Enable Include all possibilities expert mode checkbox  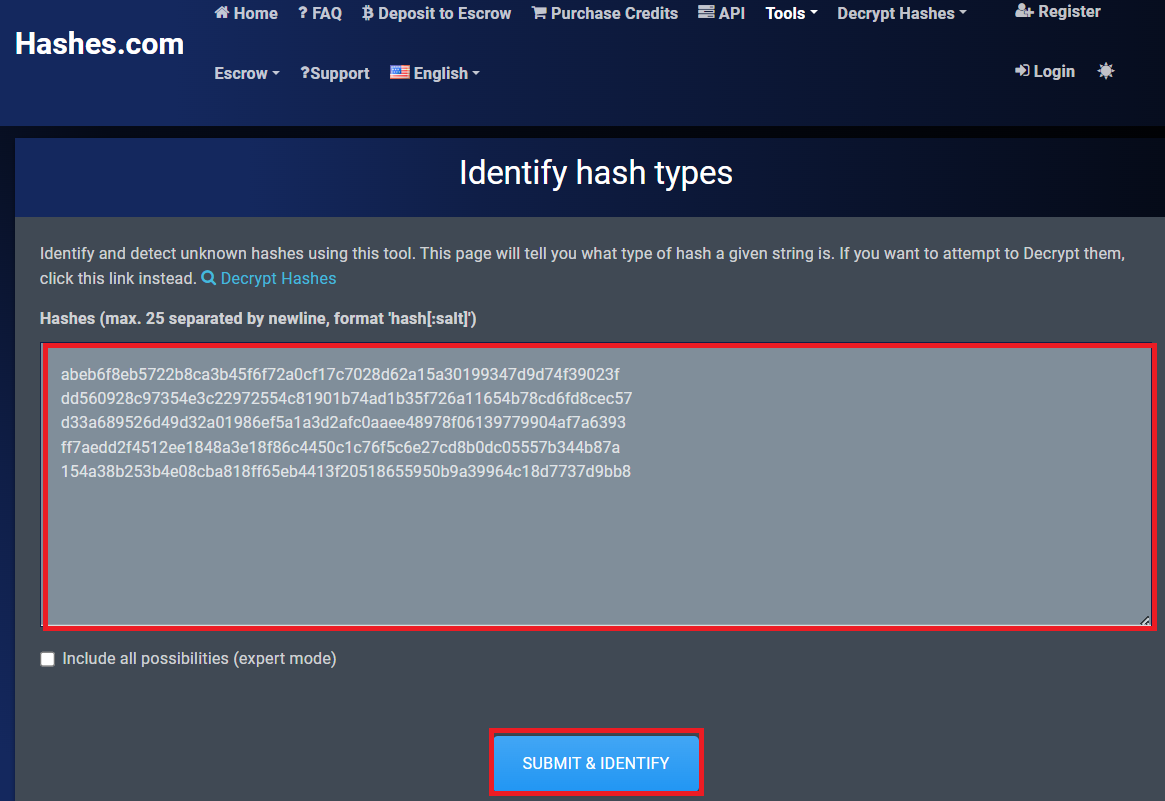47,659
